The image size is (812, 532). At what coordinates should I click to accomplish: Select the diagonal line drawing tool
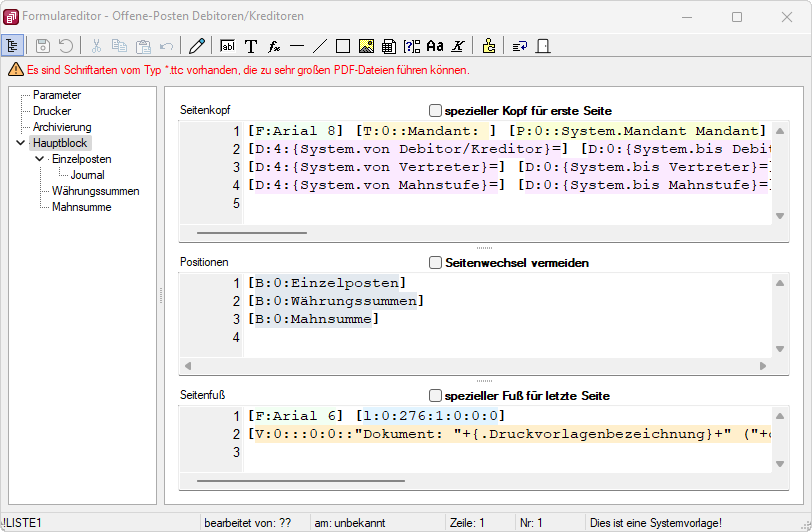coord(320,46)
